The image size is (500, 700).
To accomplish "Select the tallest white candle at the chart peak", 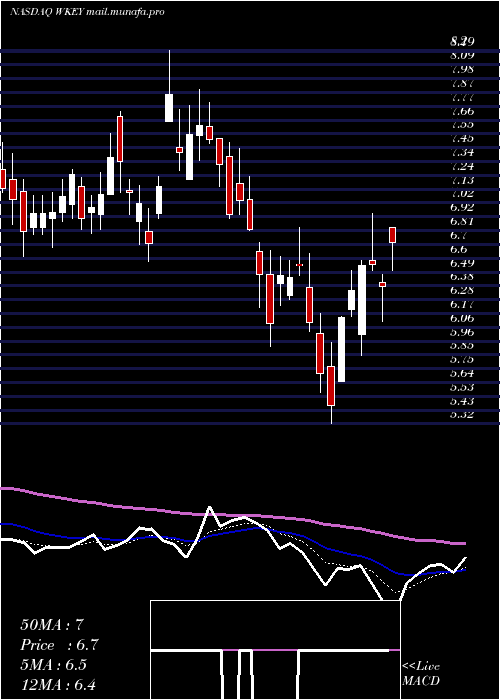I will pos(169,108).
